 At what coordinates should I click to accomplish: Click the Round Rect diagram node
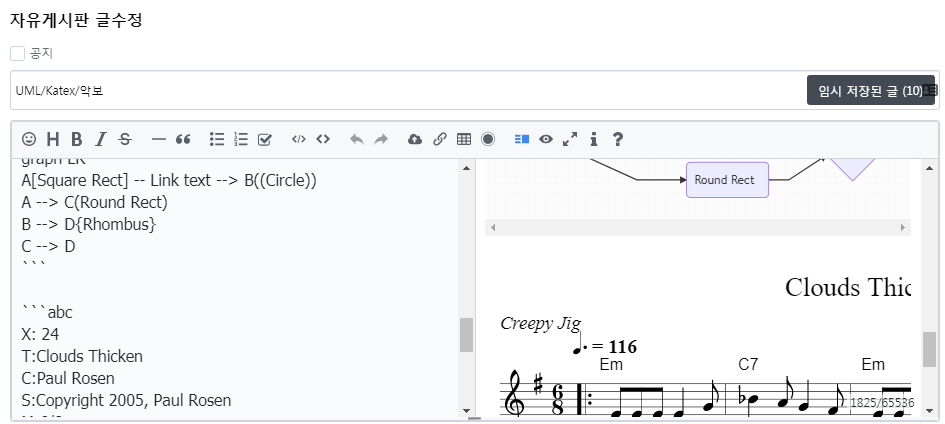(x=727, y=180)
